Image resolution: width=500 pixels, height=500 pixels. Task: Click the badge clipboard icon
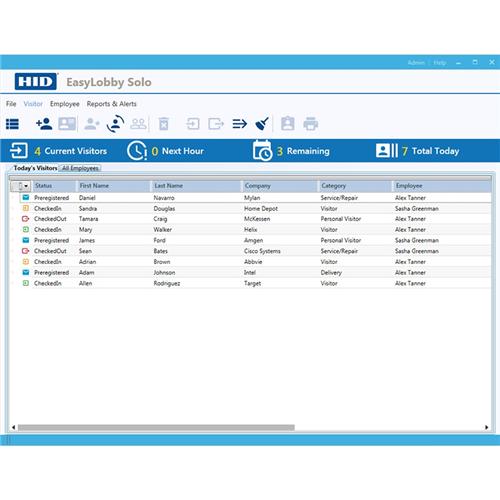click(x=288, y=123)
